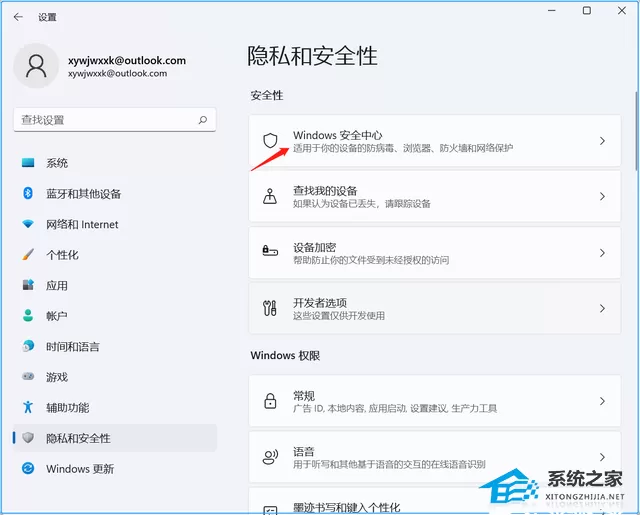Expand Windows 安全中心 chevron
The image size is (640, 515).
pos(602,141)
